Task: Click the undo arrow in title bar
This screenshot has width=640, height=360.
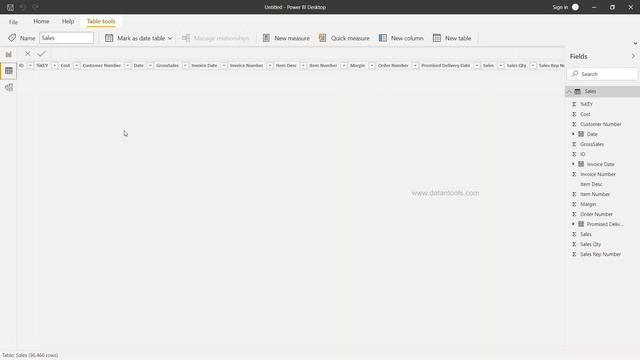Action: 23,7
